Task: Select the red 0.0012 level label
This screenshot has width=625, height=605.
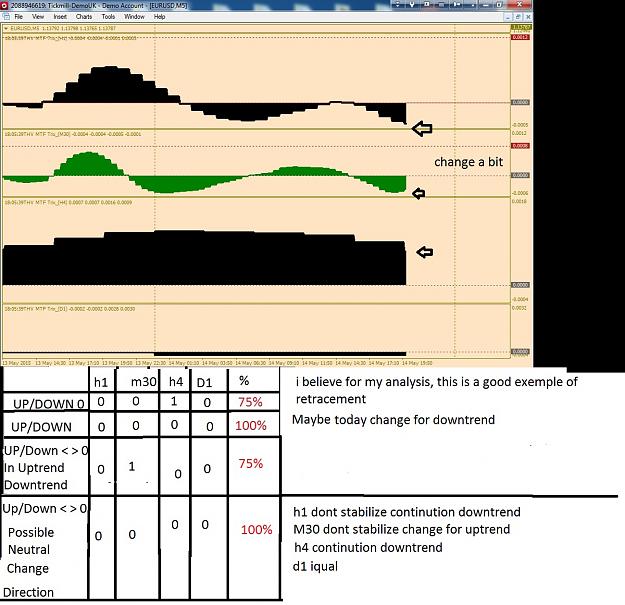Action: 520,37
